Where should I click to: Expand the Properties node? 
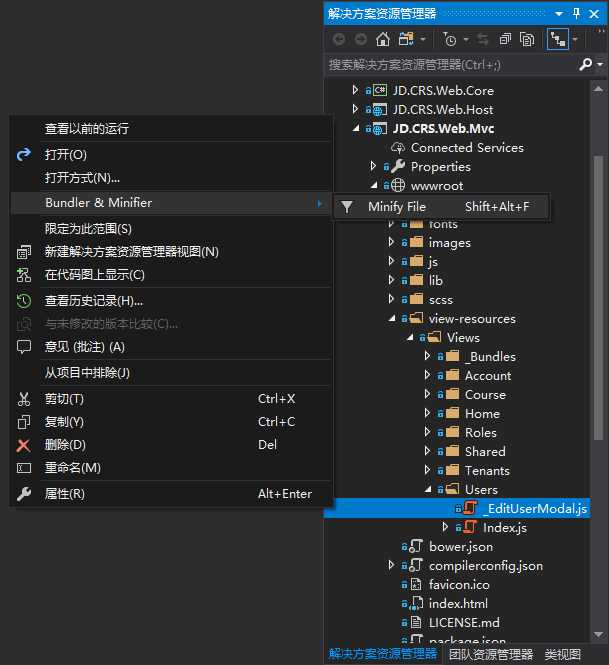(373, 166)
